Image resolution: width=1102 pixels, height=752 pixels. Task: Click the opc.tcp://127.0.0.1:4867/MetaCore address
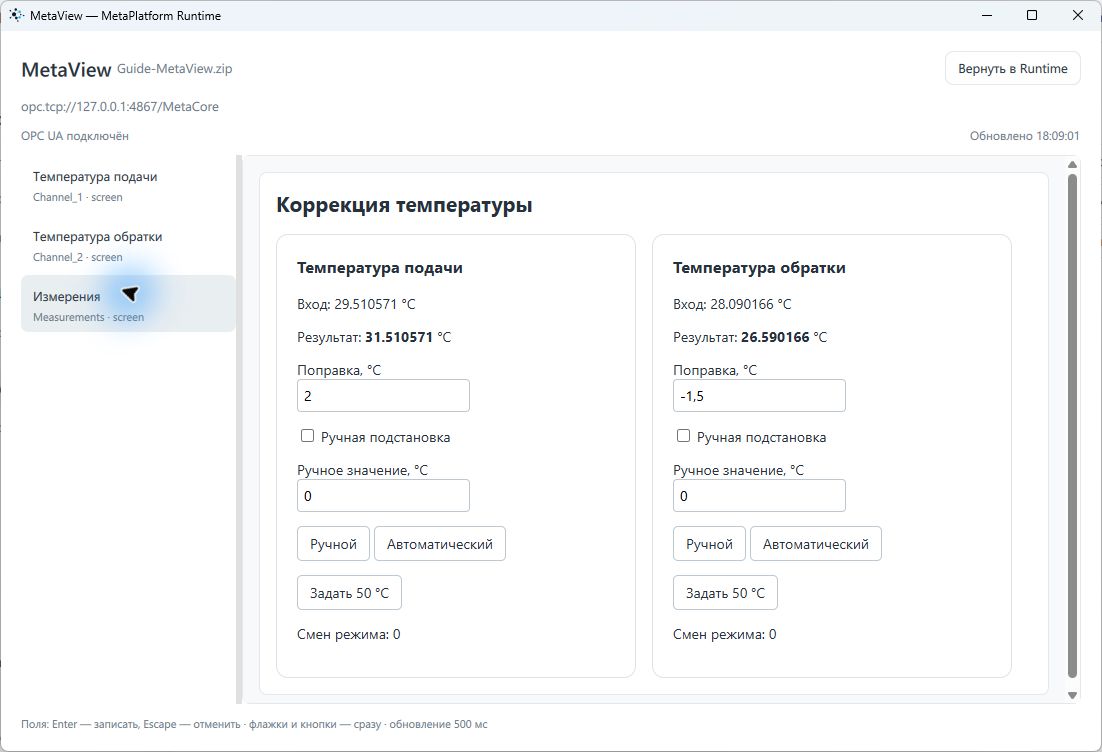pyautogui.click(x=119, y=107)
